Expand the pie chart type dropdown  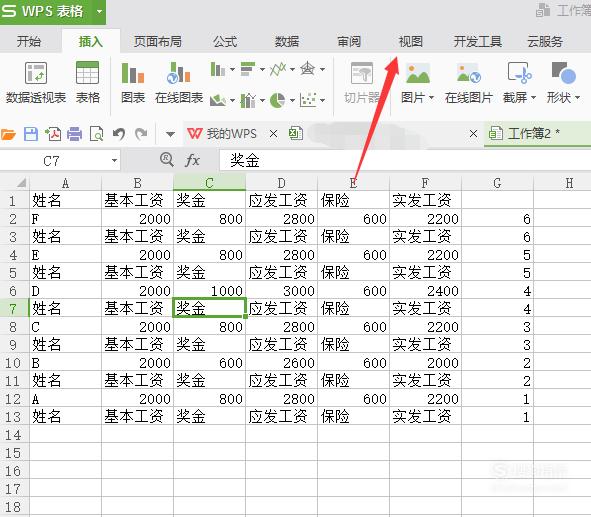point(292,100)
